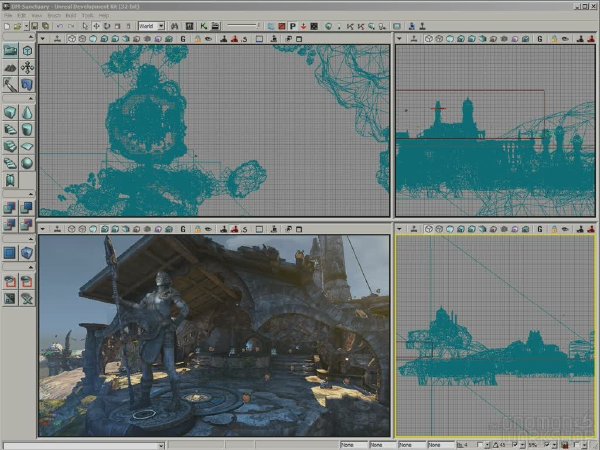
Task: Click the Open level folder icon
Action: click(17, 26)
